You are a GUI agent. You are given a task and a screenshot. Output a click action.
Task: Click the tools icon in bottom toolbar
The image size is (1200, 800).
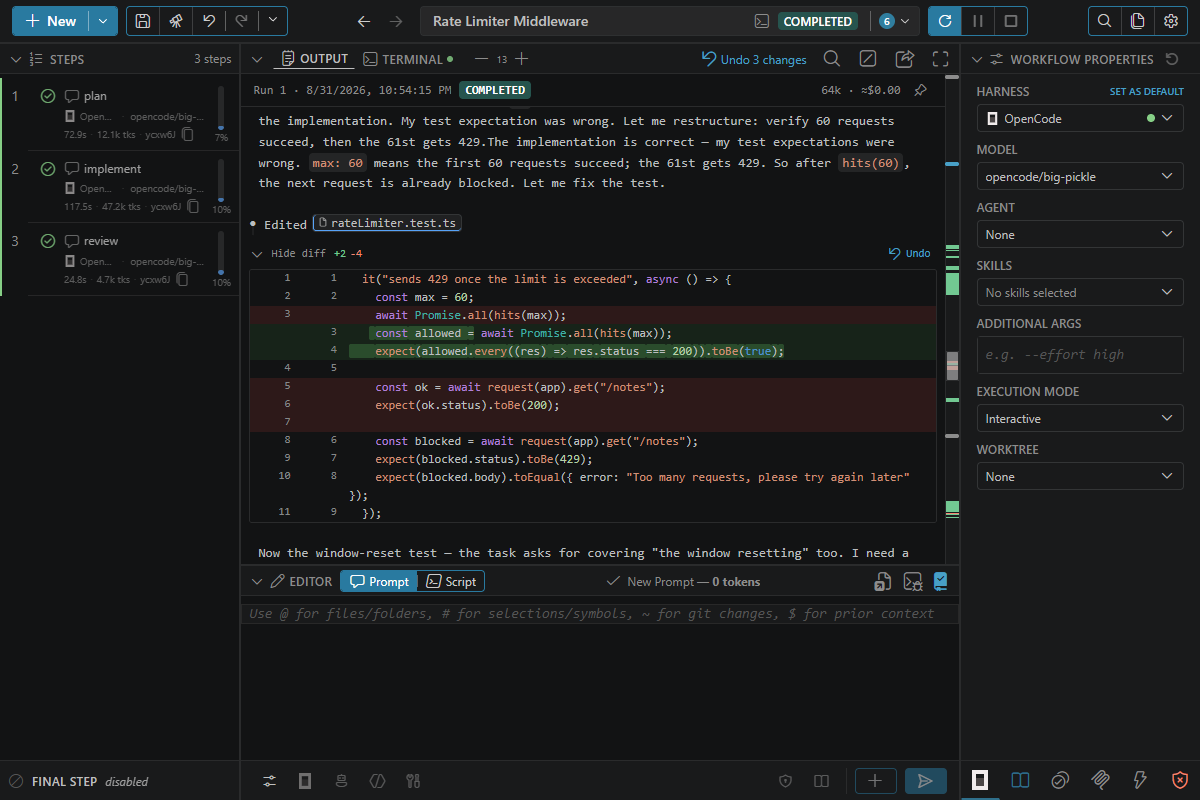tap(412, 780)
